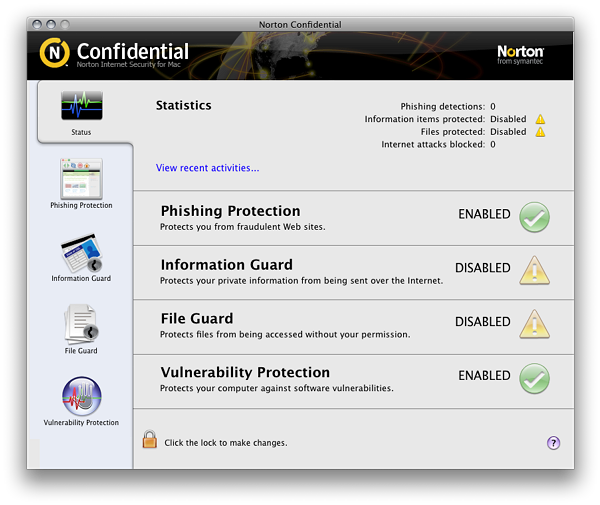Open the Status tab in the sidebar
This screenshot has width=600, height=505.
point(82,111)
